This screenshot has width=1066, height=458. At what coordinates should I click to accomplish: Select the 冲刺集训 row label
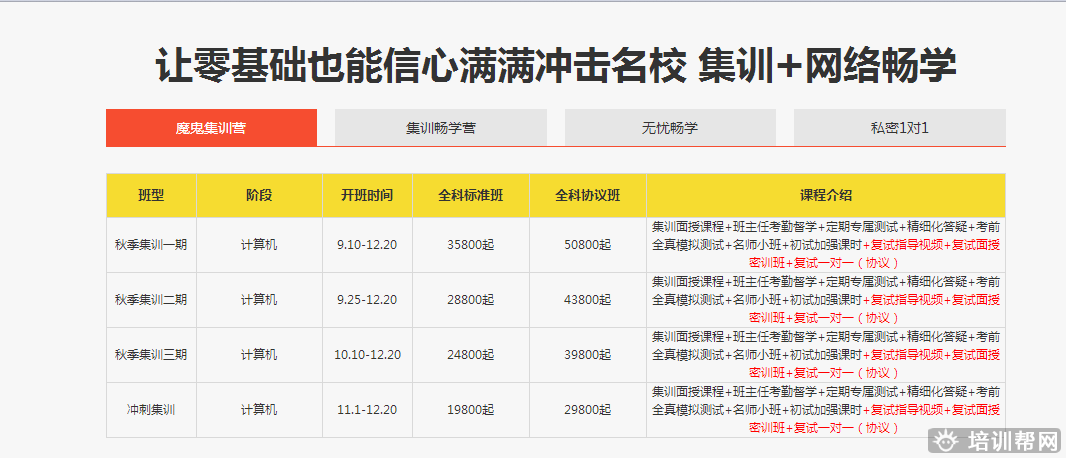tap(151, 410)
